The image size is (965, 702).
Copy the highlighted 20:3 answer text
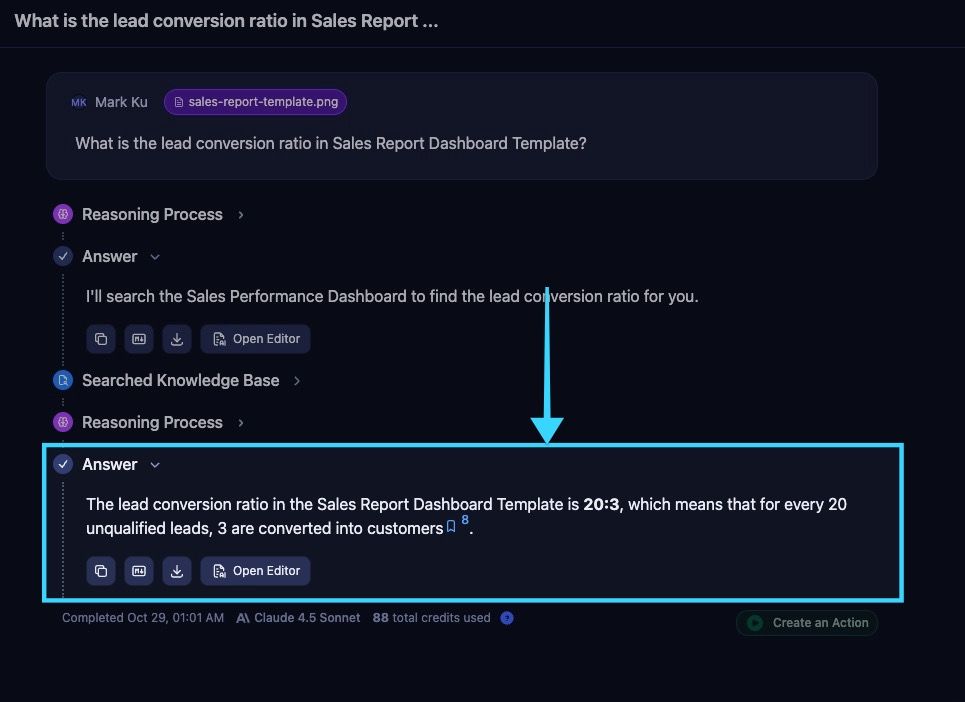click(x=101, y=571)
